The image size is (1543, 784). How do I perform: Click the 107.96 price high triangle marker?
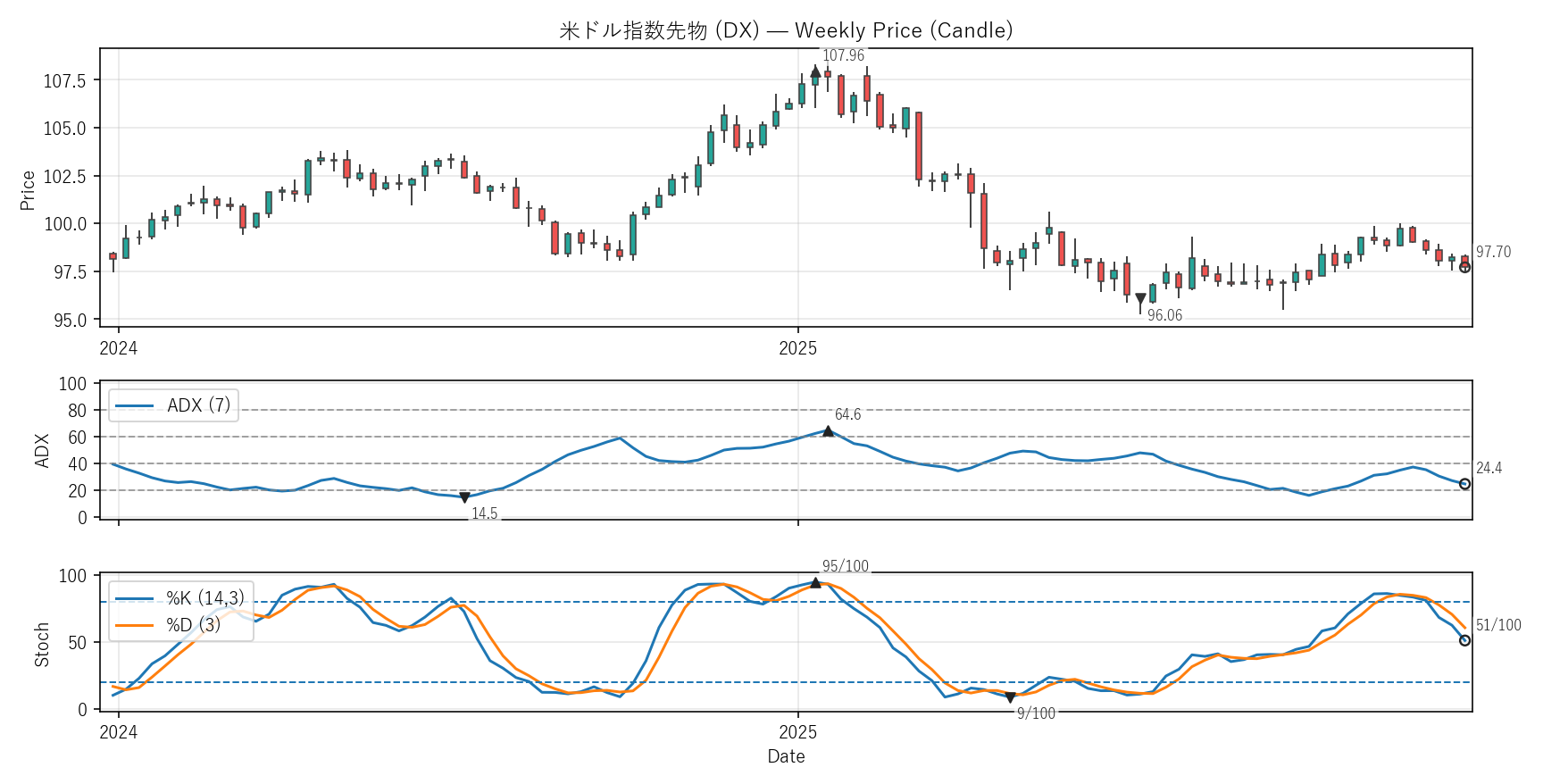pos(815,71)
